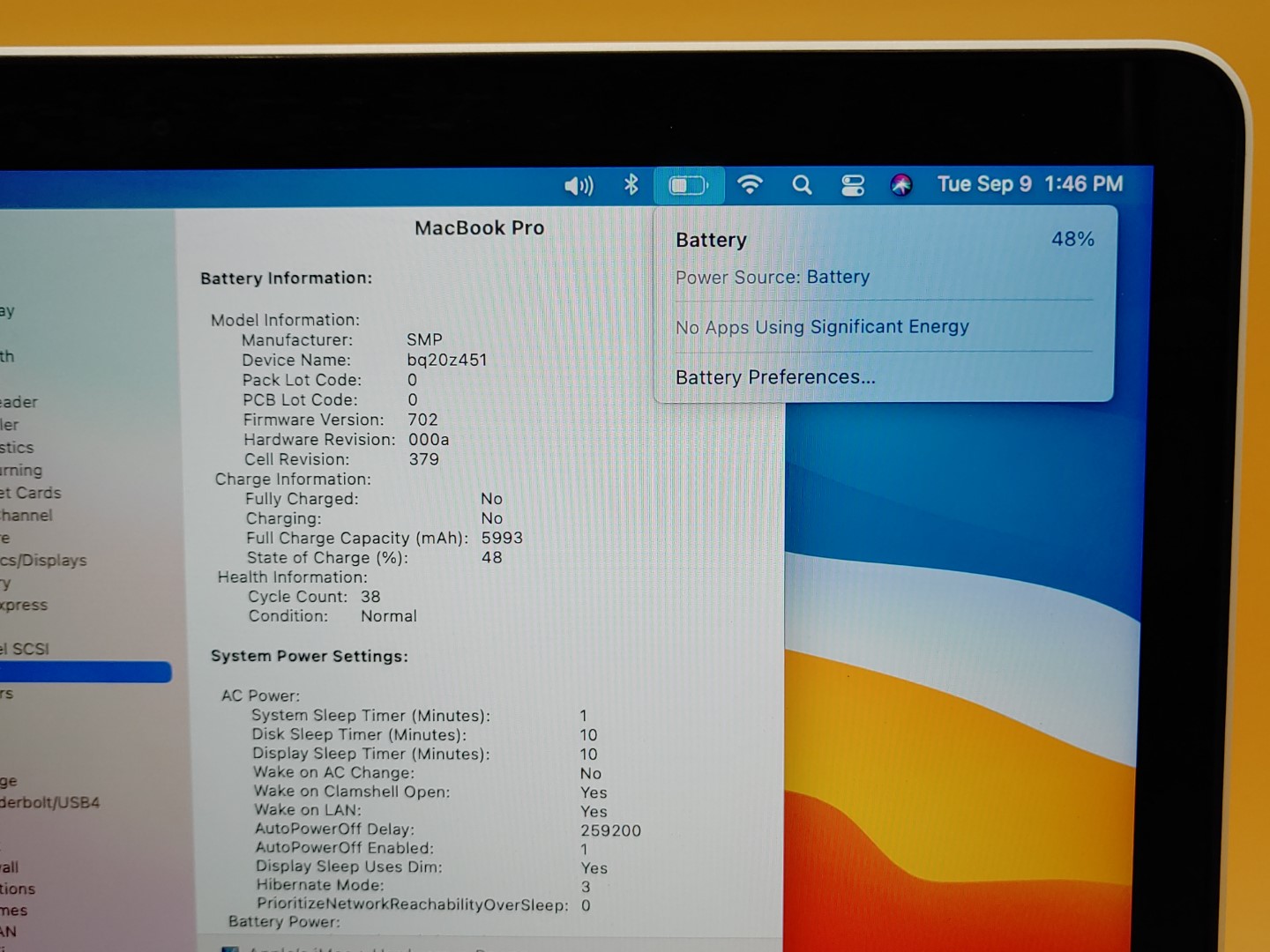Select Fibre Channel in the sidebar

click(x=26, y=515)
